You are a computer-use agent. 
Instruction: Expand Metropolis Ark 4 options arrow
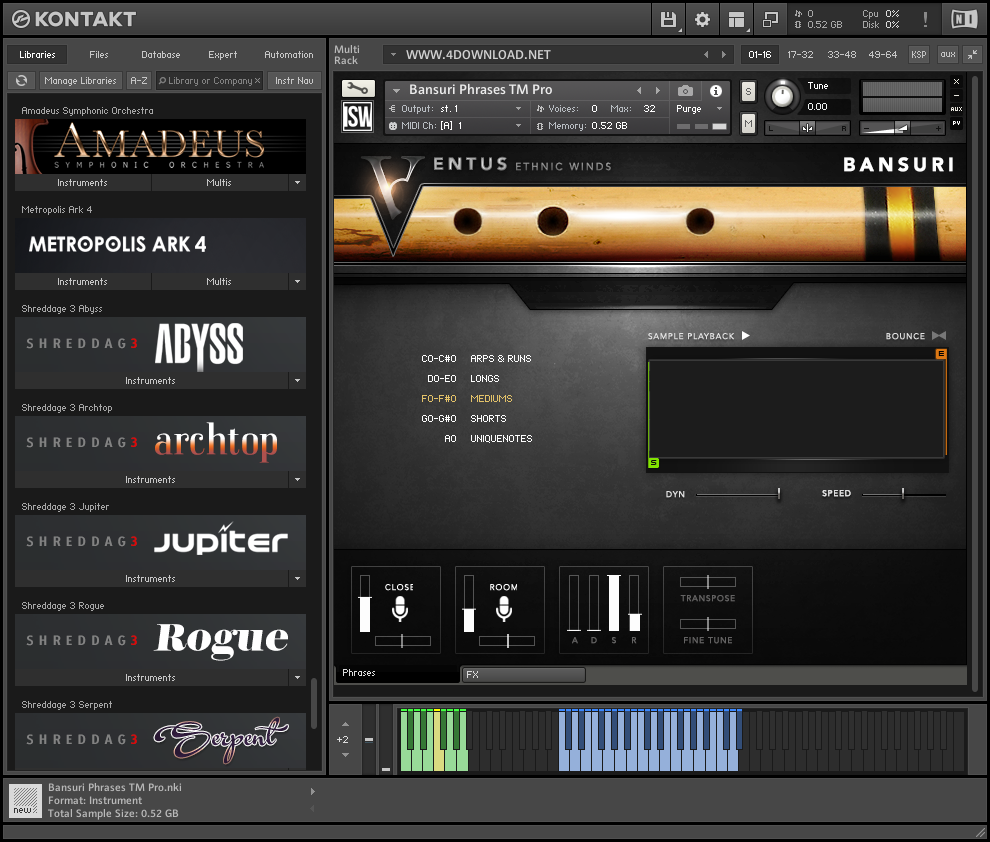pyautogui.click(x=297, y=282)
